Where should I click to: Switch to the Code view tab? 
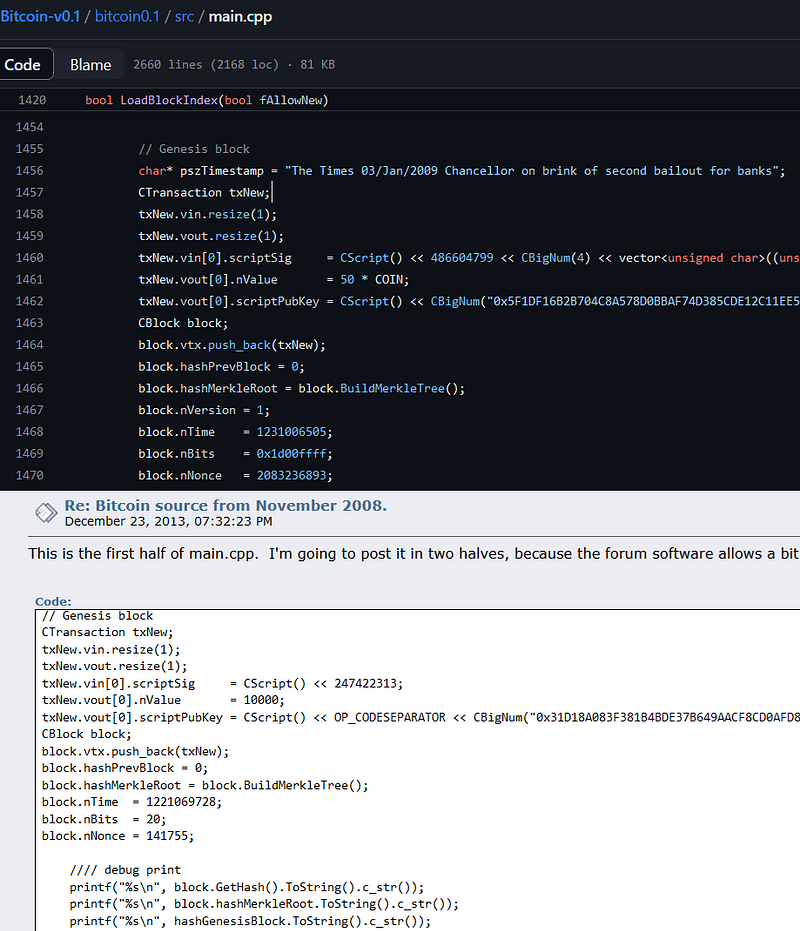point(22,65)
